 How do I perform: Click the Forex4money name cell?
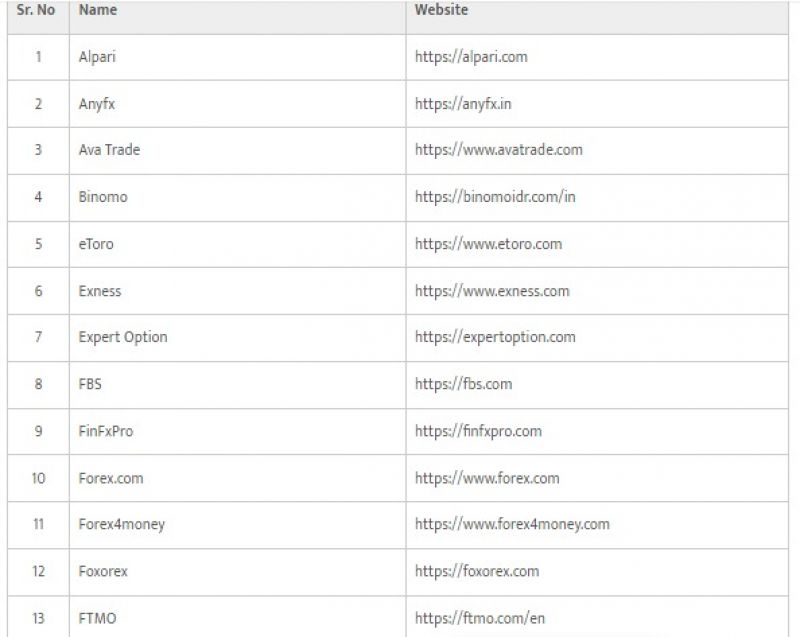[x=122, y=524]
